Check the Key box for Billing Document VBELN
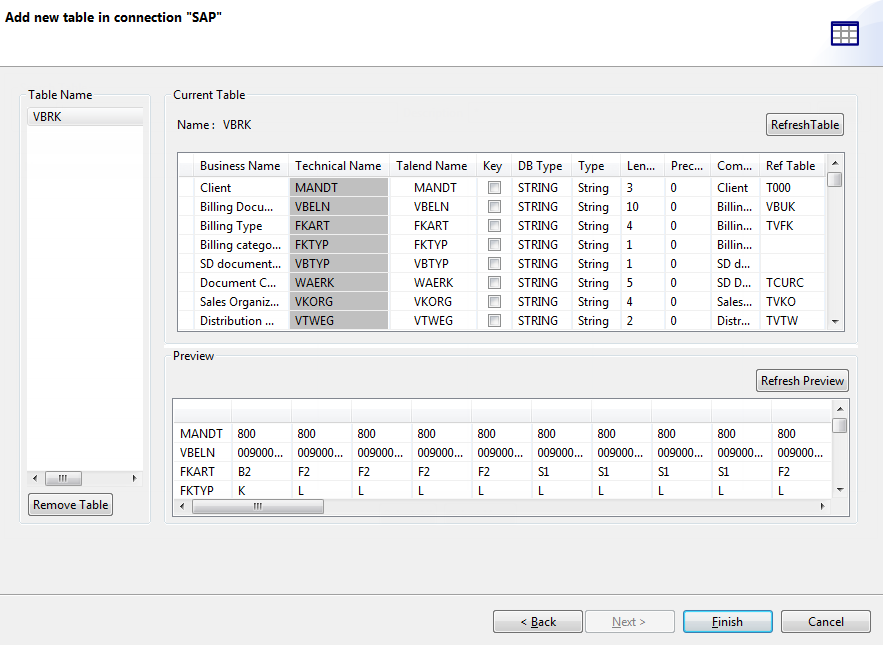This screenshot has height=645, width=883. click(494, 206)
